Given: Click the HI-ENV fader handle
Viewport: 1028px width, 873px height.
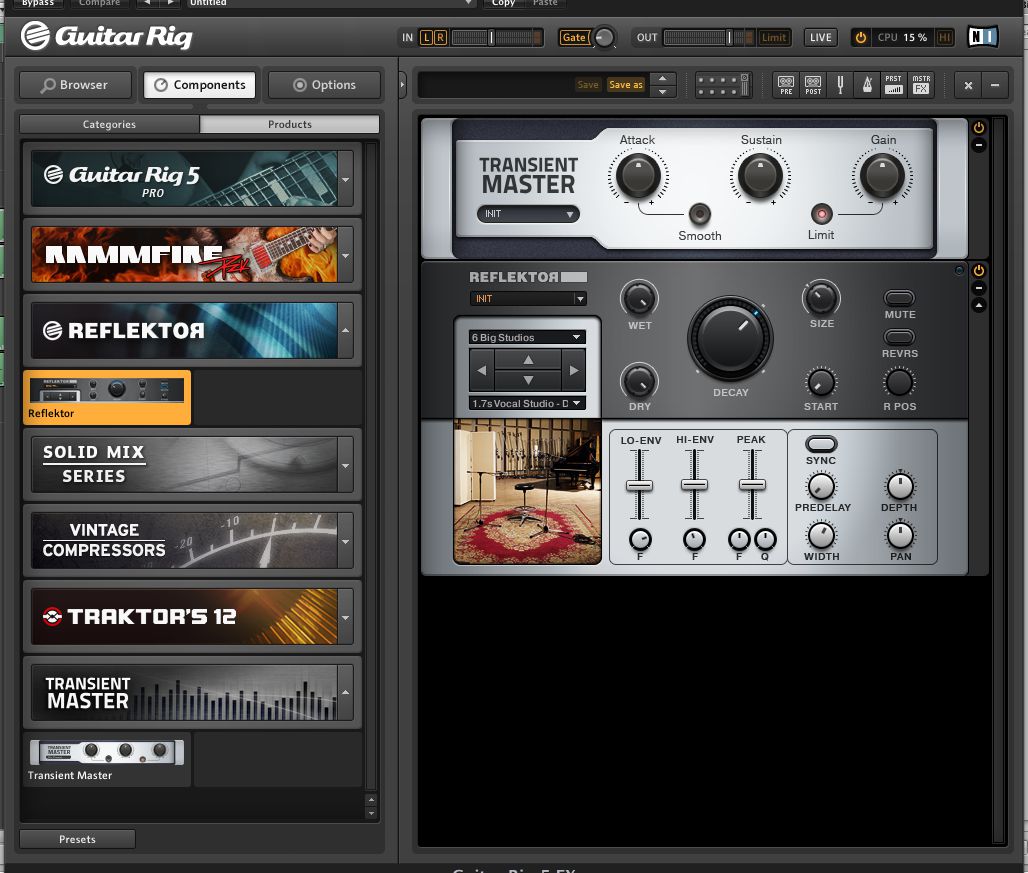Looking at the screenshot, I should 694,485.
